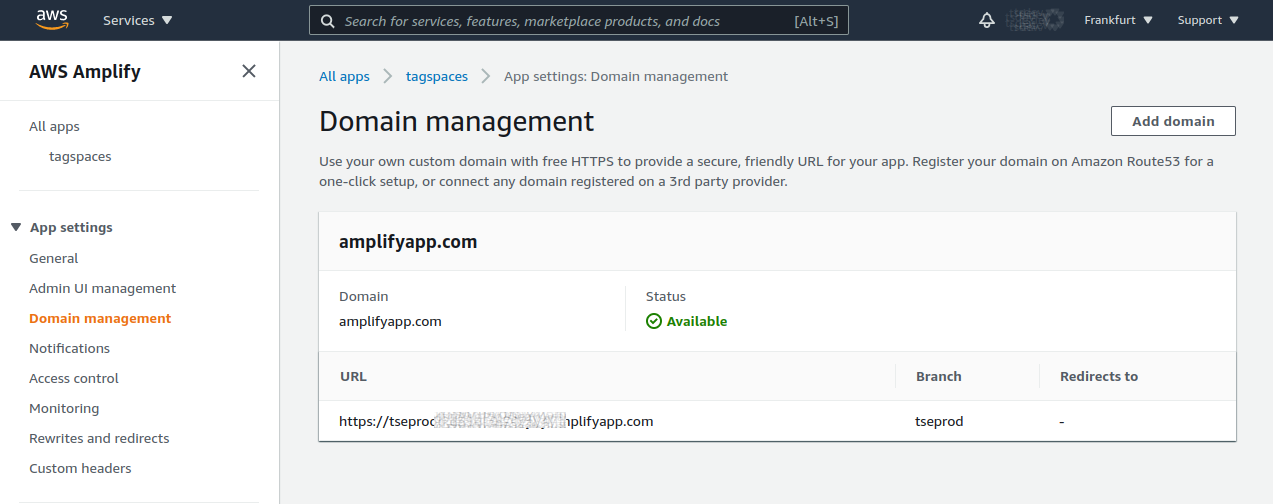The width and height of the screenshot is (1273, 504).
Task: Open the Services dropdown menu
Action: tap(138, 20)
